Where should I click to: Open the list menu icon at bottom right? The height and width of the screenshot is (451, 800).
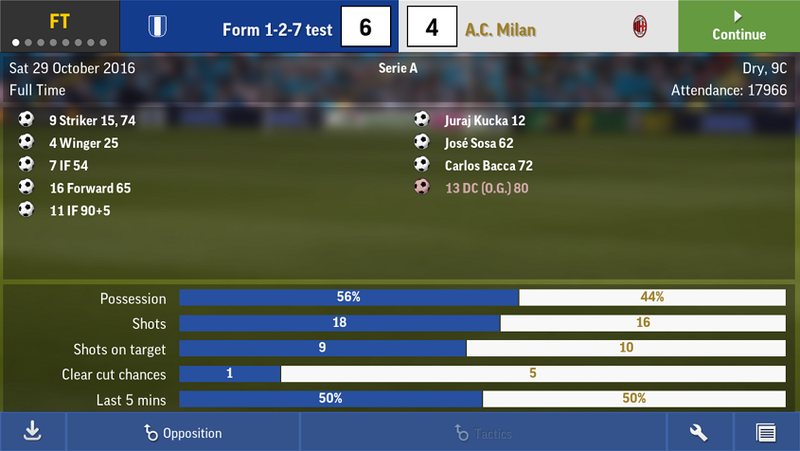(x=766, y=433)
